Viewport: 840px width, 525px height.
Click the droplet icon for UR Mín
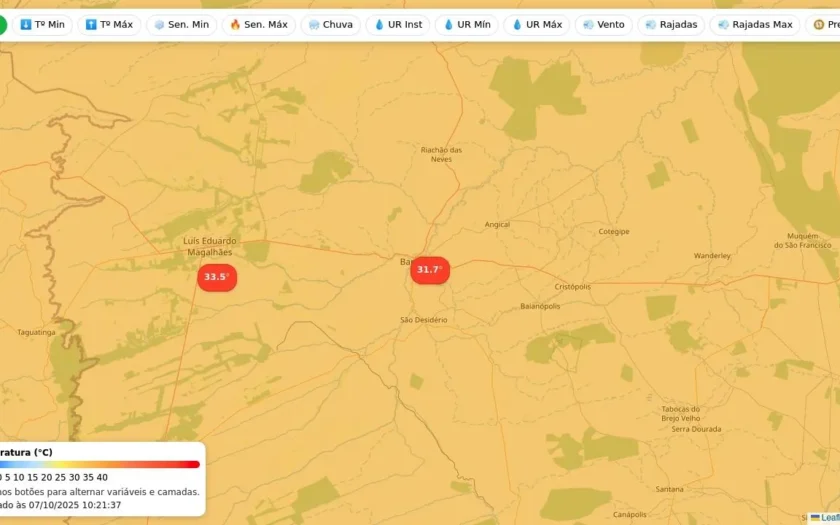(448, 25)
